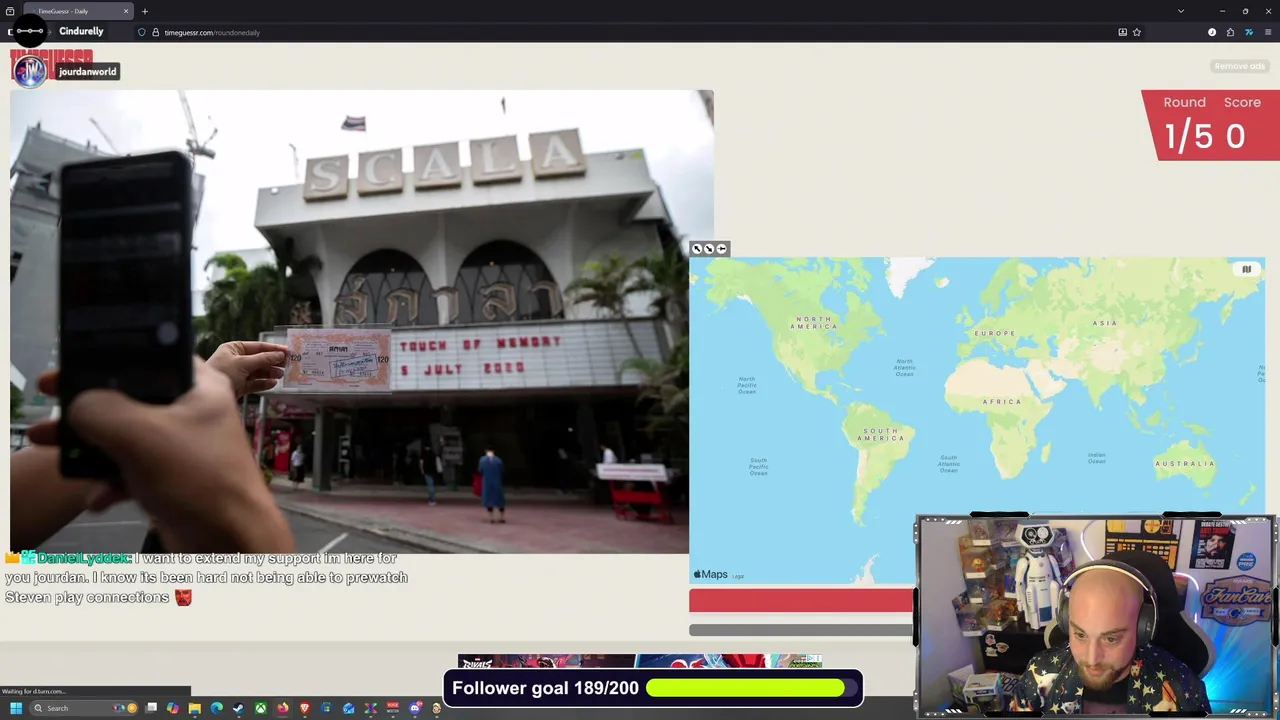Screen dimensions: 1280x720
Task: Click the Marvel Rivals ad banner
Action: click(640, 661)
